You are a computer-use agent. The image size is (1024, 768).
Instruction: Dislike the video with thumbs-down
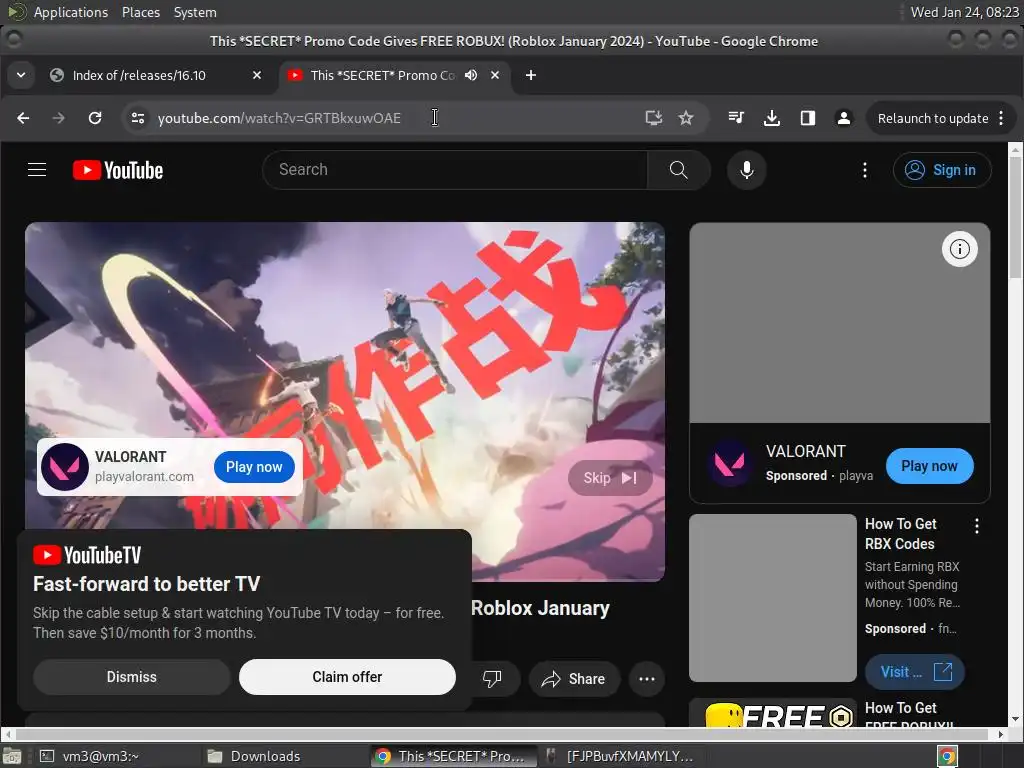(x=492, y=679)
